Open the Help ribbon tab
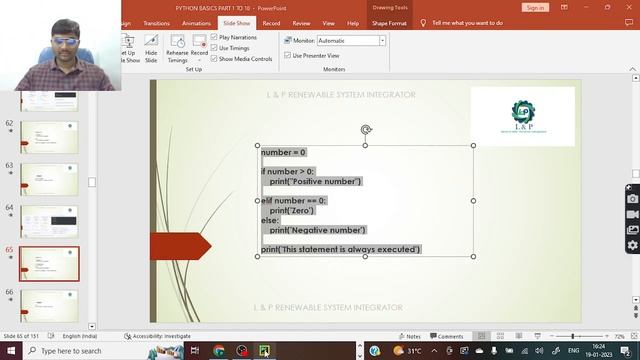Image resolution: width=640 pixels, height=360 pixels. (353, 23)
